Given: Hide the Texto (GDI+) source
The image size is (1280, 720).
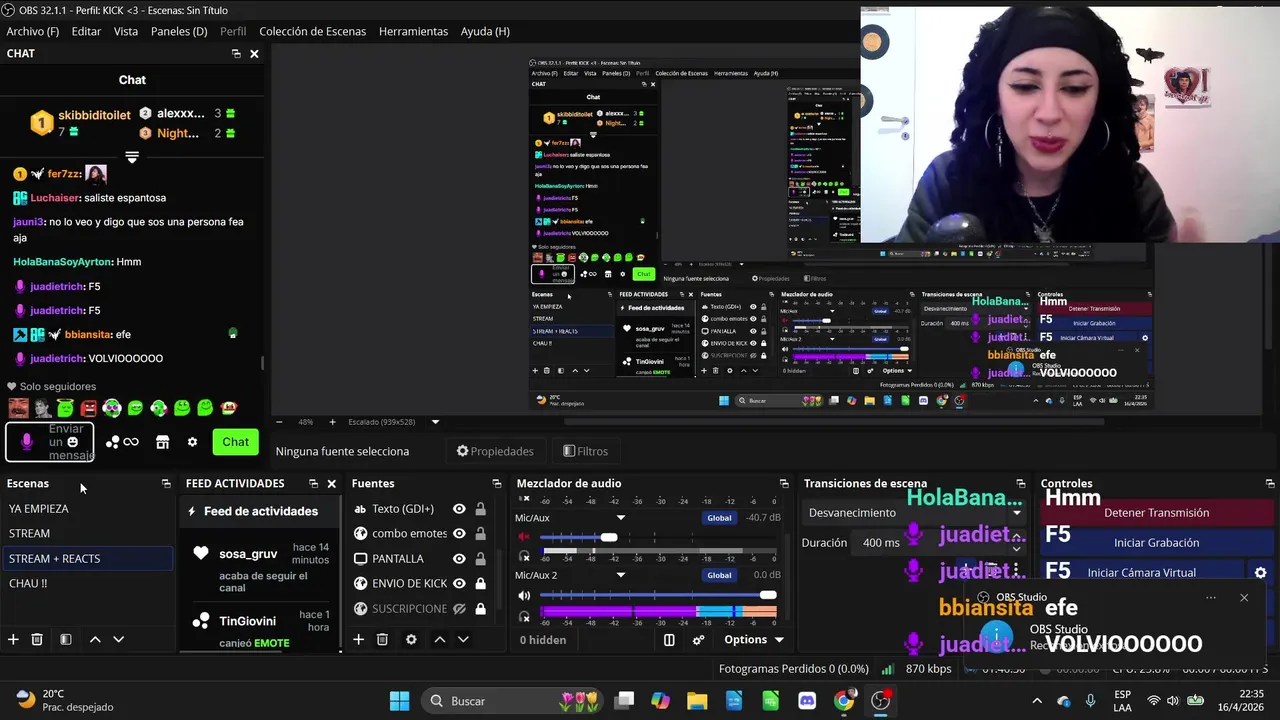Looking at the screenshot, I should (459, 509).
